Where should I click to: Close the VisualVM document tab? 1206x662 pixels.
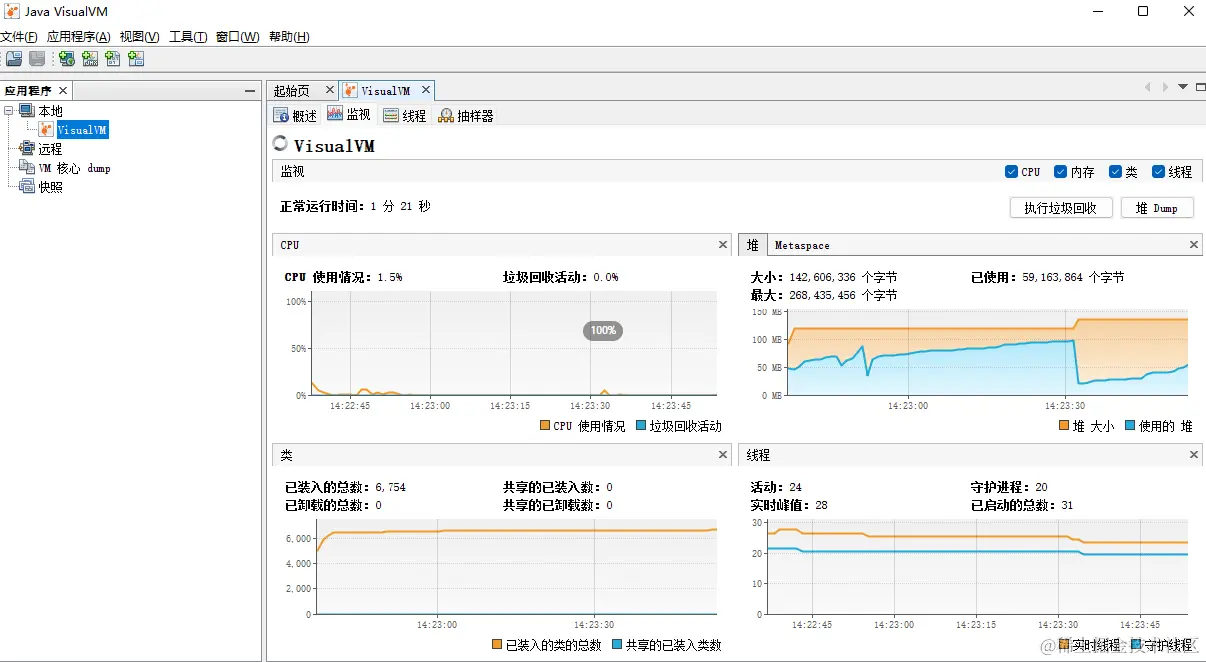[x=425, y=90]
